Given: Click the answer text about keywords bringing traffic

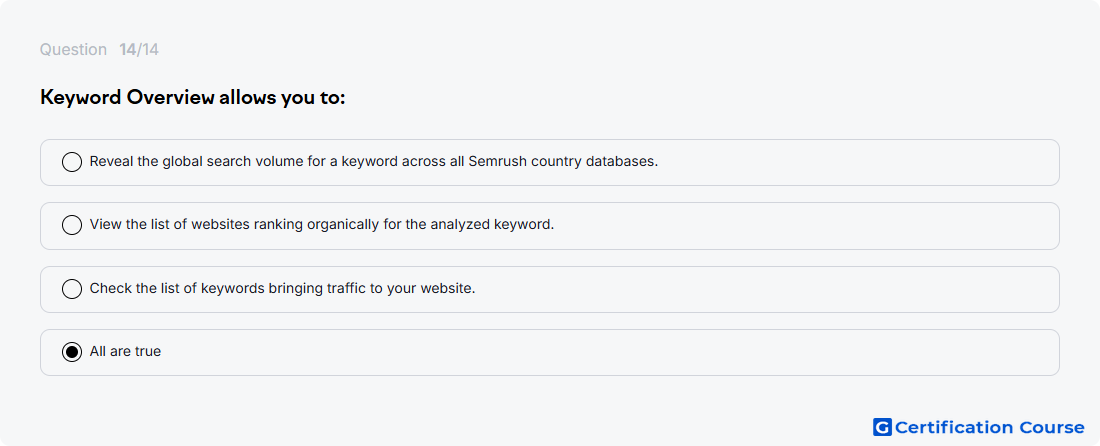Looking at the screenshot, I should pyautogui.click(x=283, y=288).
